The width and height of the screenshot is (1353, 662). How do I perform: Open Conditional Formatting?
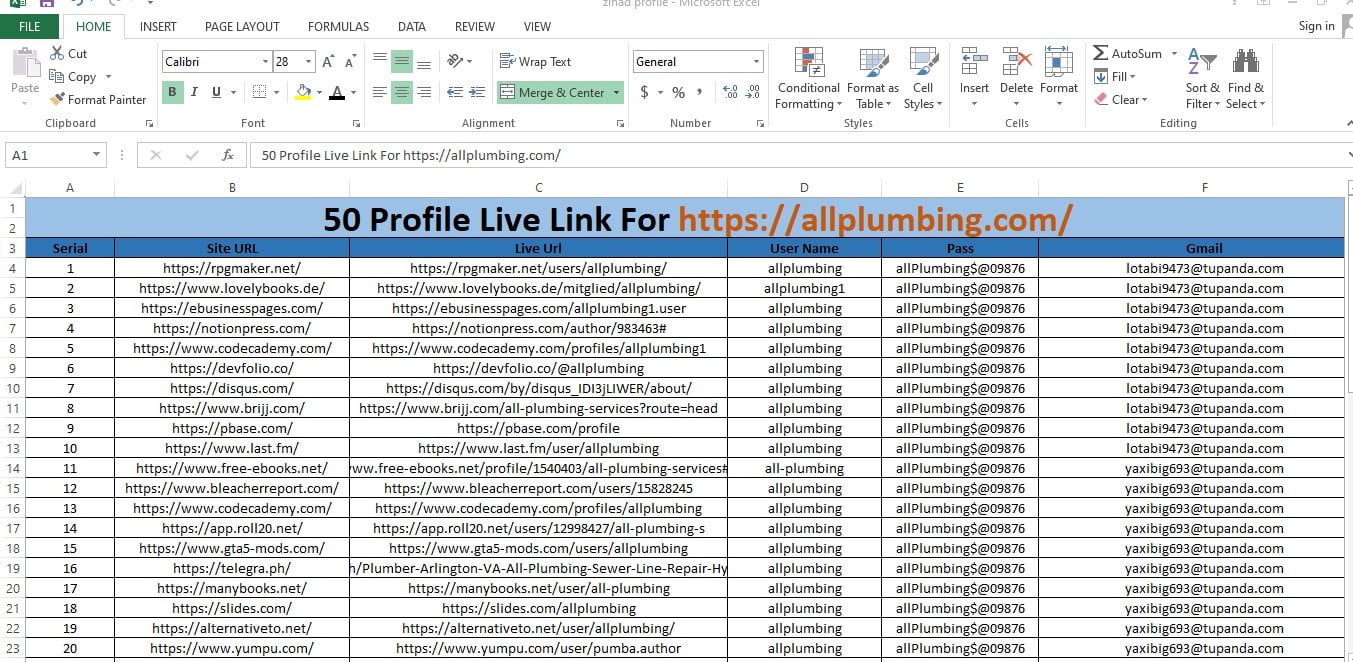tap(807, 77)
